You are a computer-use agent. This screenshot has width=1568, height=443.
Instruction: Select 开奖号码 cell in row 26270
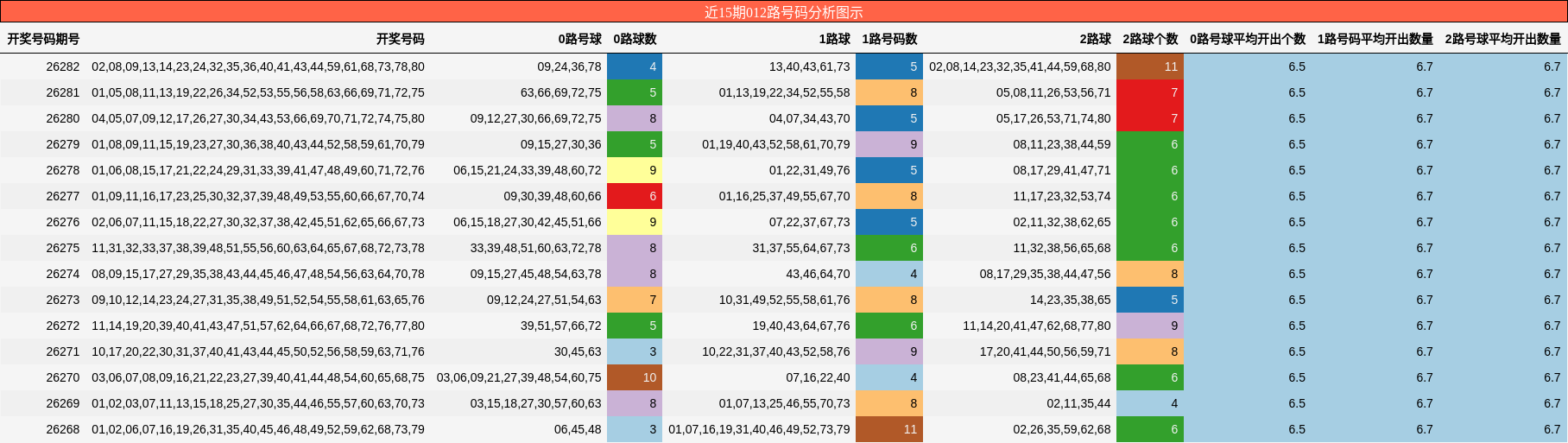pos(258,377)
